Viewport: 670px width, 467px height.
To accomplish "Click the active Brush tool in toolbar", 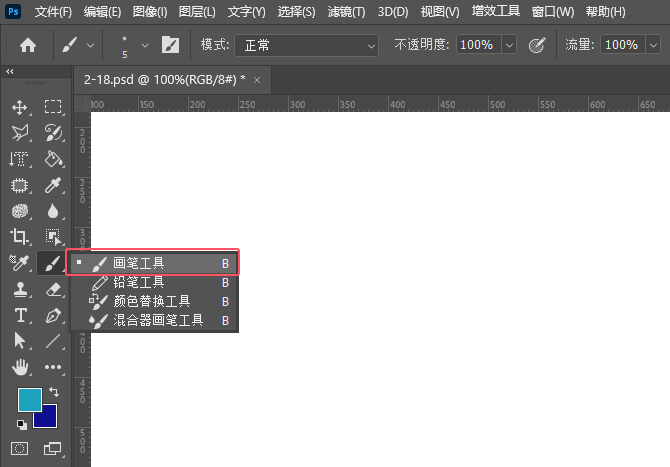I will [52, 263].
